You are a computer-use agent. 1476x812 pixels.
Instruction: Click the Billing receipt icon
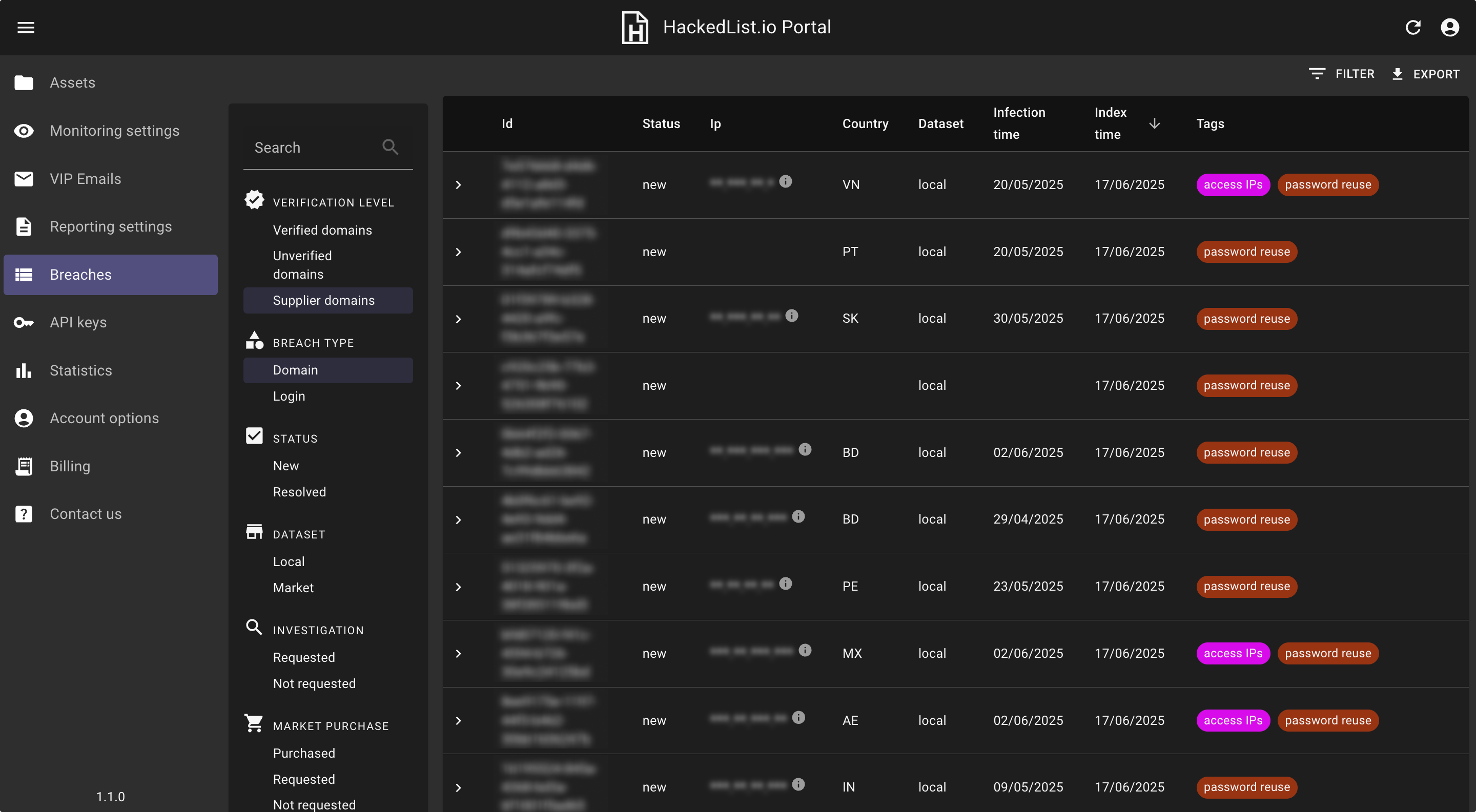[23, 466]
